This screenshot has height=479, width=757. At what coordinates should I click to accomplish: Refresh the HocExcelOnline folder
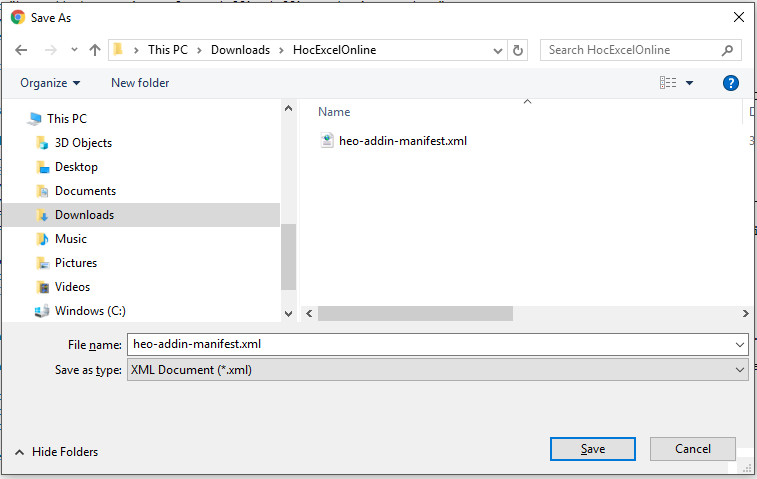pyautogui.click(x=518, y=50)
